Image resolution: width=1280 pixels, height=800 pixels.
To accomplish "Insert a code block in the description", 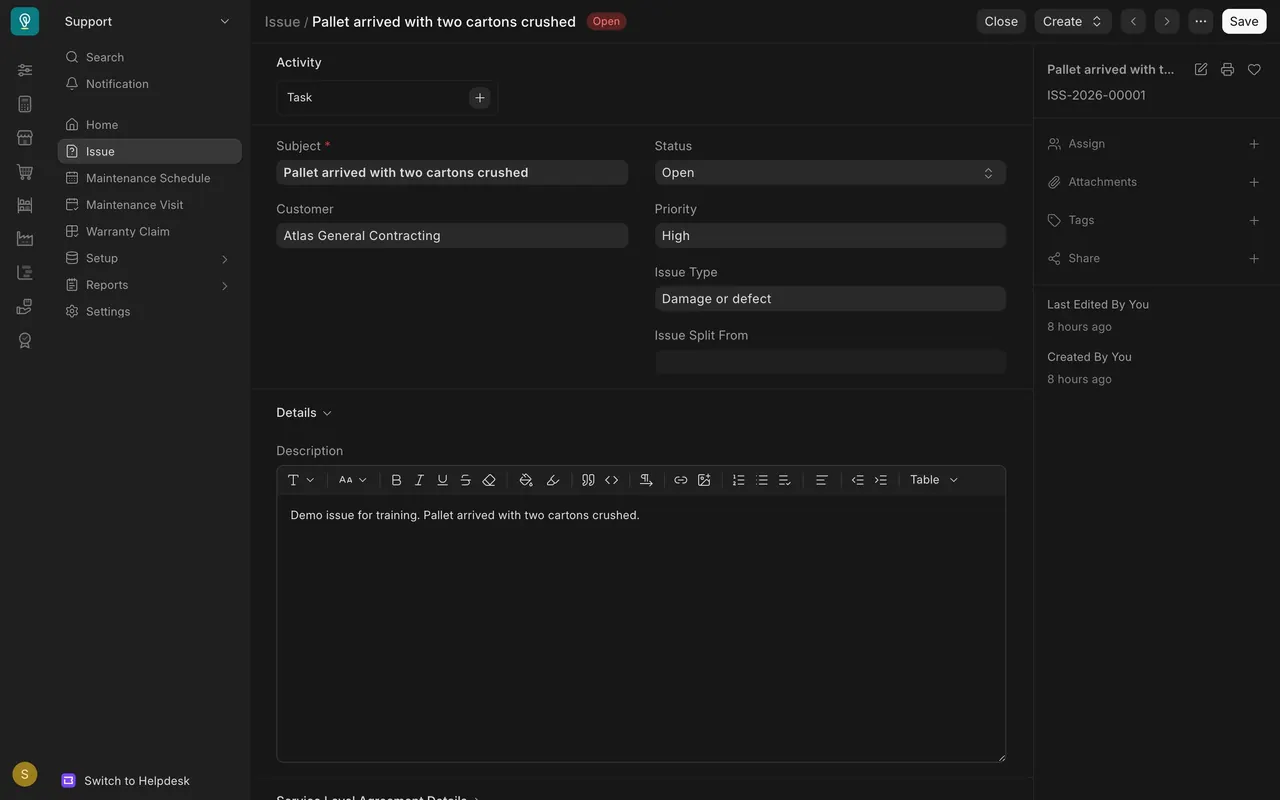I will coord(612,480).
